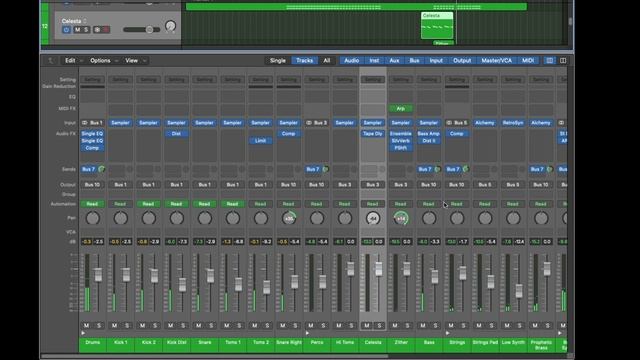Screen dimensions: 640x360
Task: Solo the Snare channel strip
Action: tap(211, 326)
